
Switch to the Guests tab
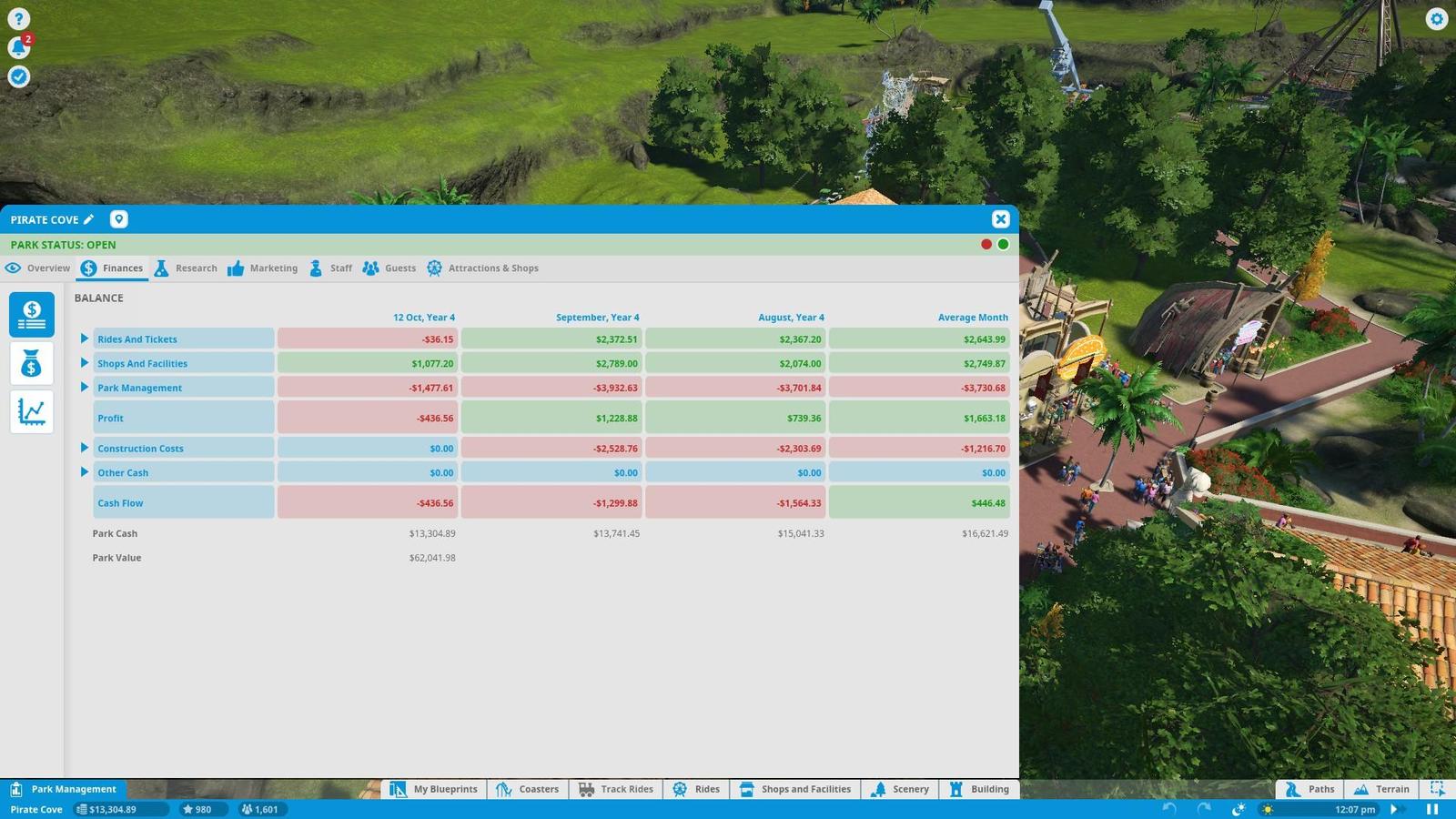pos(389,268)
